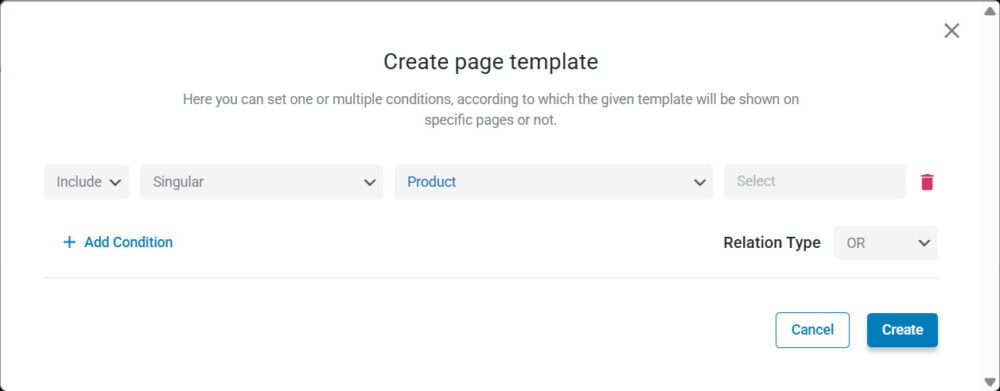Click the Create button

pos(902,330)
